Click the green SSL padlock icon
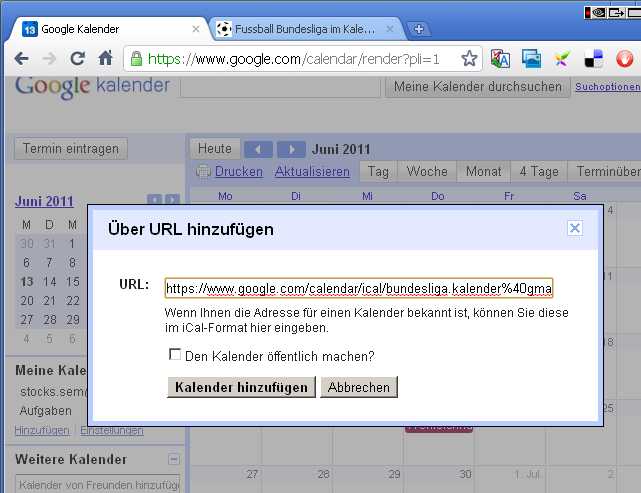This screenshot has width=641, height=493. (x=136, y=59)
